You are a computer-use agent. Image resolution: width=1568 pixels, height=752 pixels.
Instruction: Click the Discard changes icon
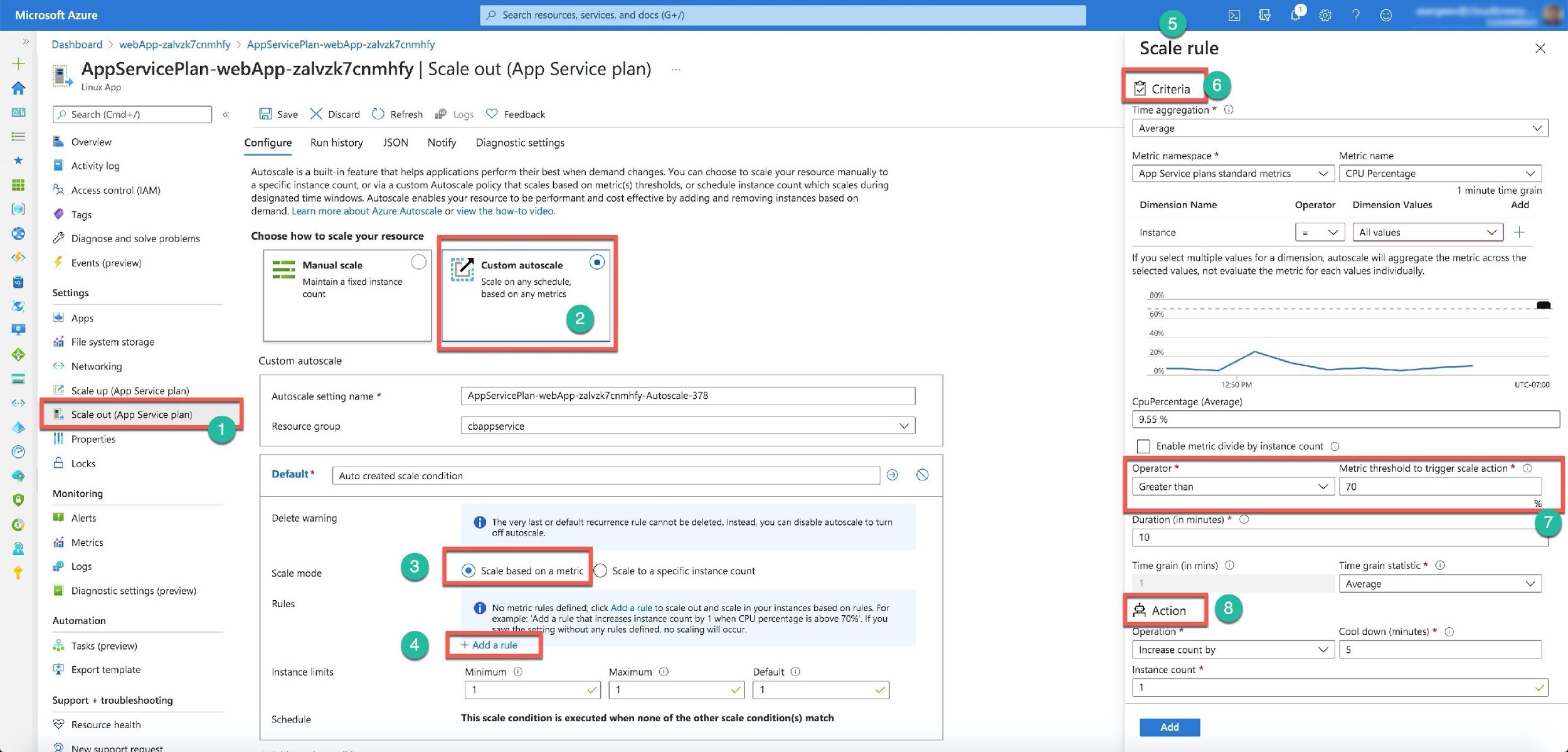(x=316, y=114)
